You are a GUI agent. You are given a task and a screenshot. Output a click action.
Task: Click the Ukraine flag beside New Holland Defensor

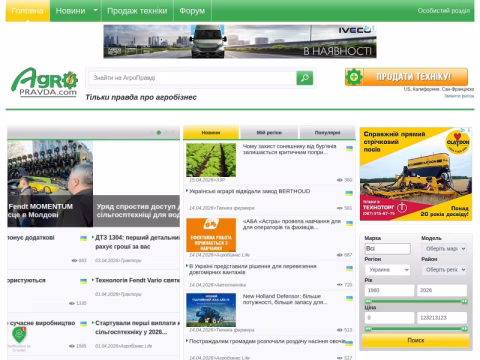click(349, 298)
